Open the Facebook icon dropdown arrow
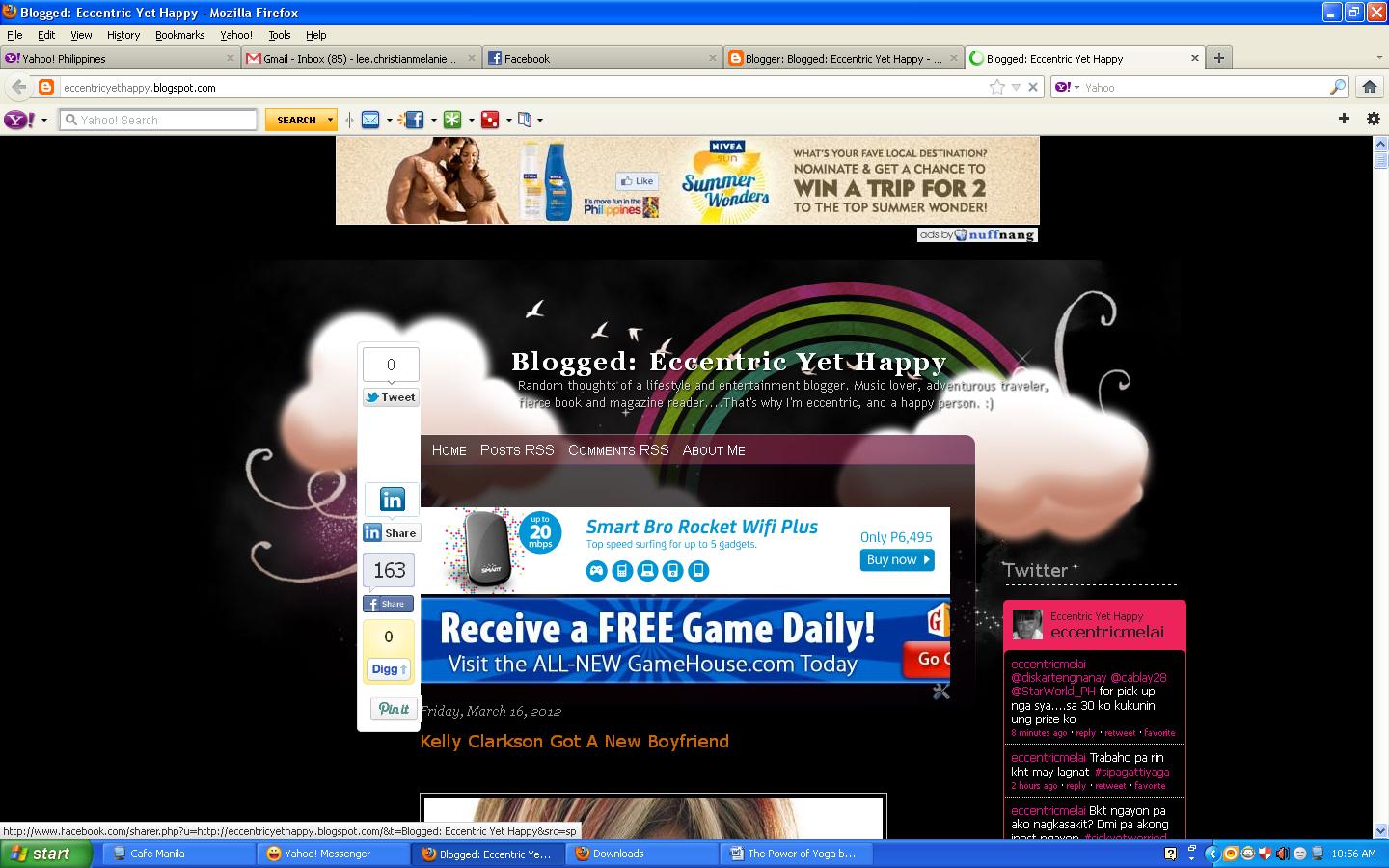1389x868 pixels. point(433,121)
